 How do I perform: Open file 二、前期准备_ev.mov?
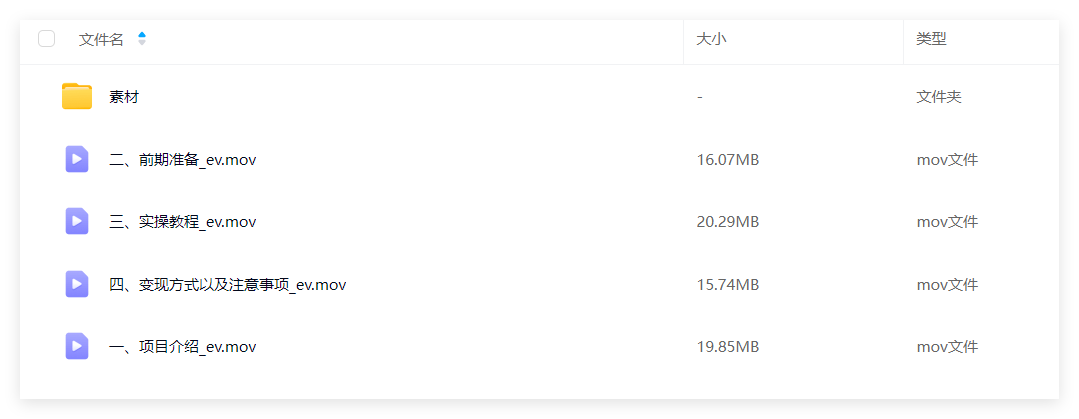tap(182, 160)
